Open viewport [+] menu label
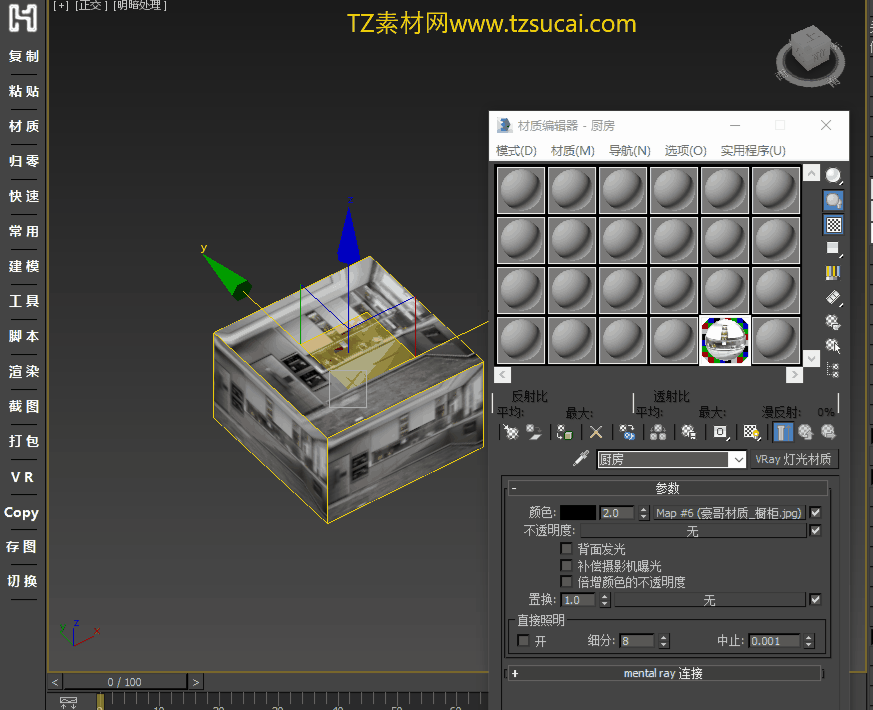The image size is (873, 710). click(x=61, y=6)
